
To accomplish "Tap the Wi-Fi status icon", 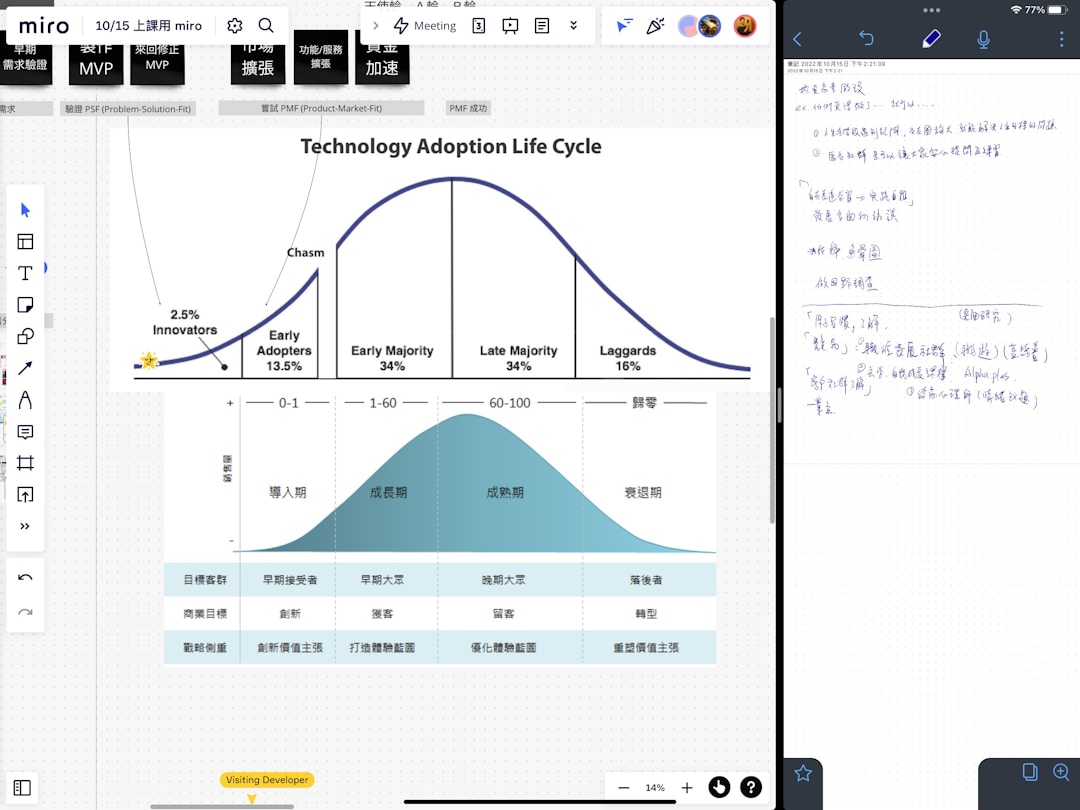I will tap(1016, 10).
